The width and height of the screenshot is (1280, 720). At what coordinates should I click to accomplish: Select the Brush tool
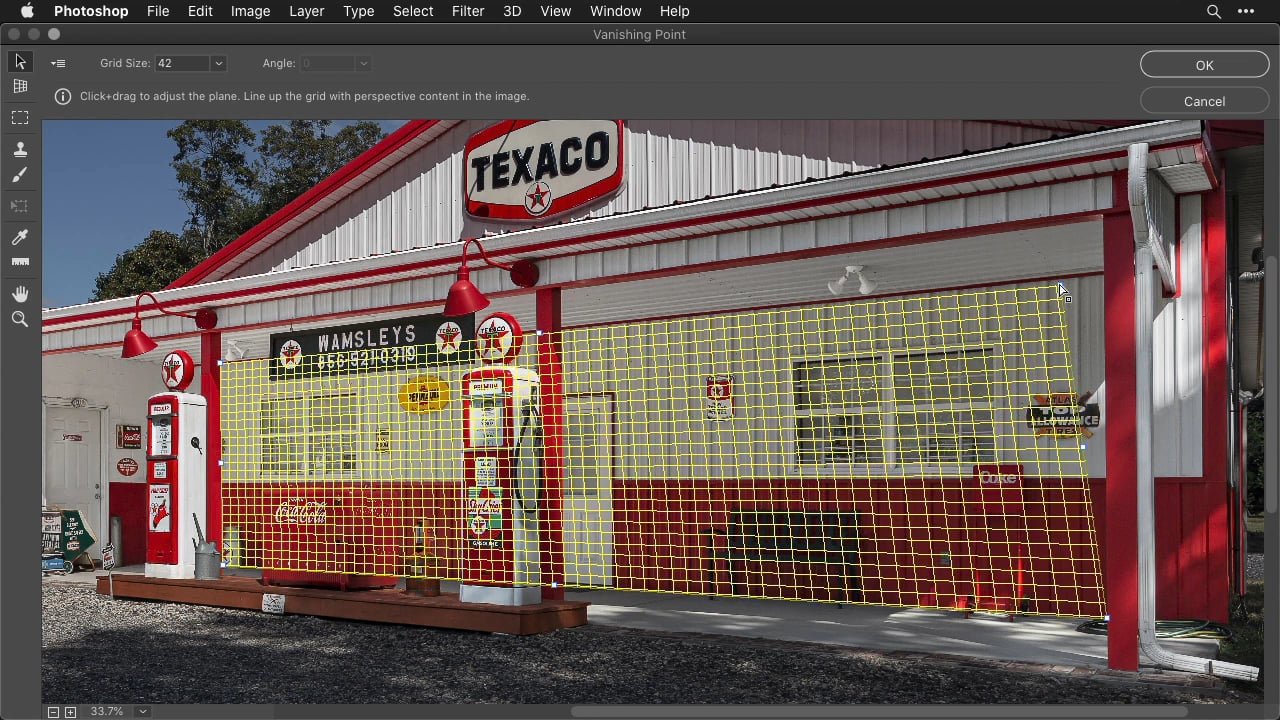pos(20,175)
